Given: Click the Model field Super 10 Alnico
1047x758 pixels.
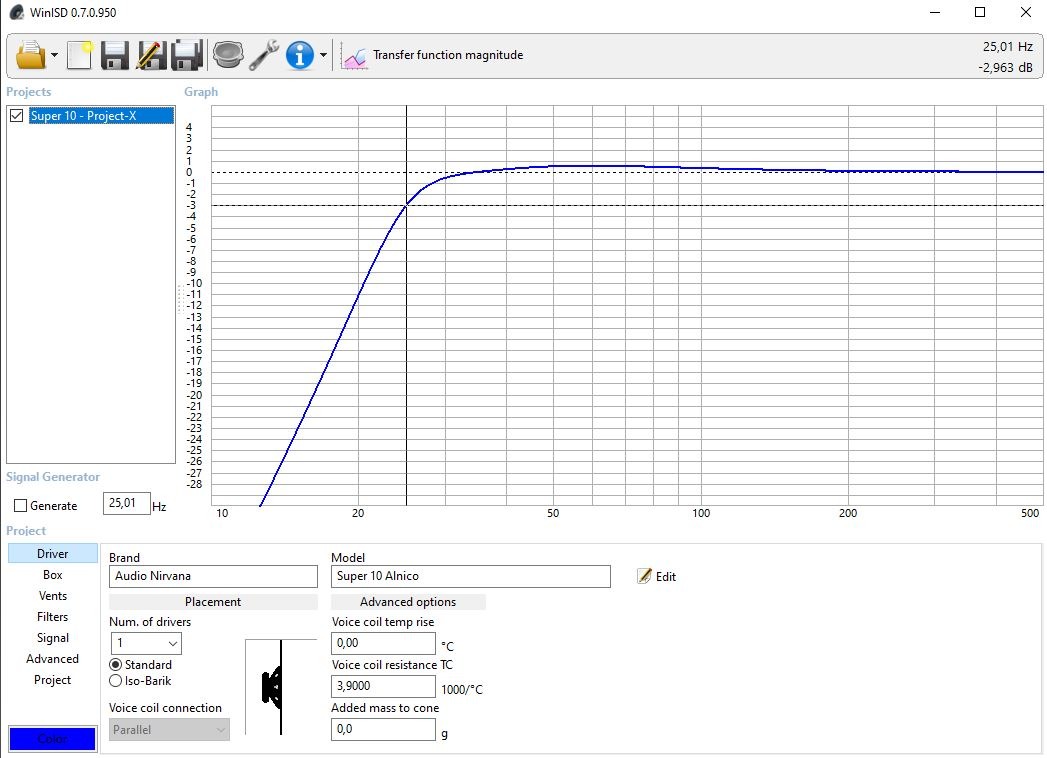Looking at the screenshot, I should pos(471,576).
